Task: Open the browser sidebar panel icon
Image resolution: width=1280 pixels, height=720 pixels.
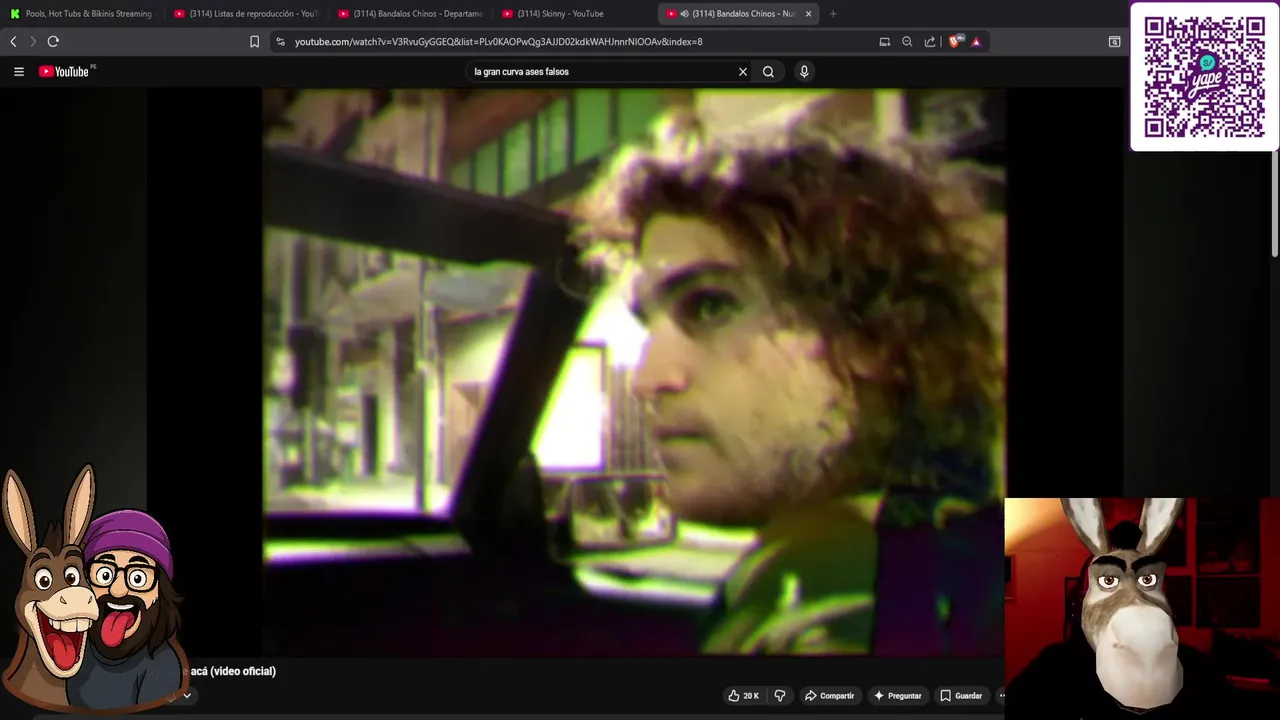Action: (1114, 42)
